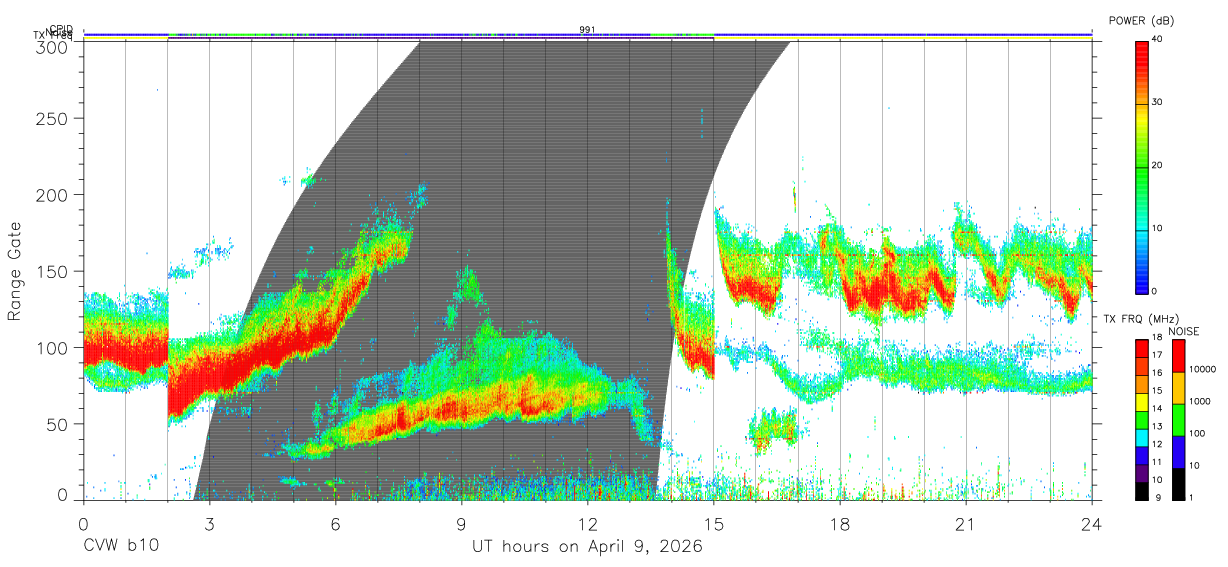The width and height of the screenshot is (1228, 567).
Task: Select the "POWER (dB)" legend title
Action: coord(1141,21)
